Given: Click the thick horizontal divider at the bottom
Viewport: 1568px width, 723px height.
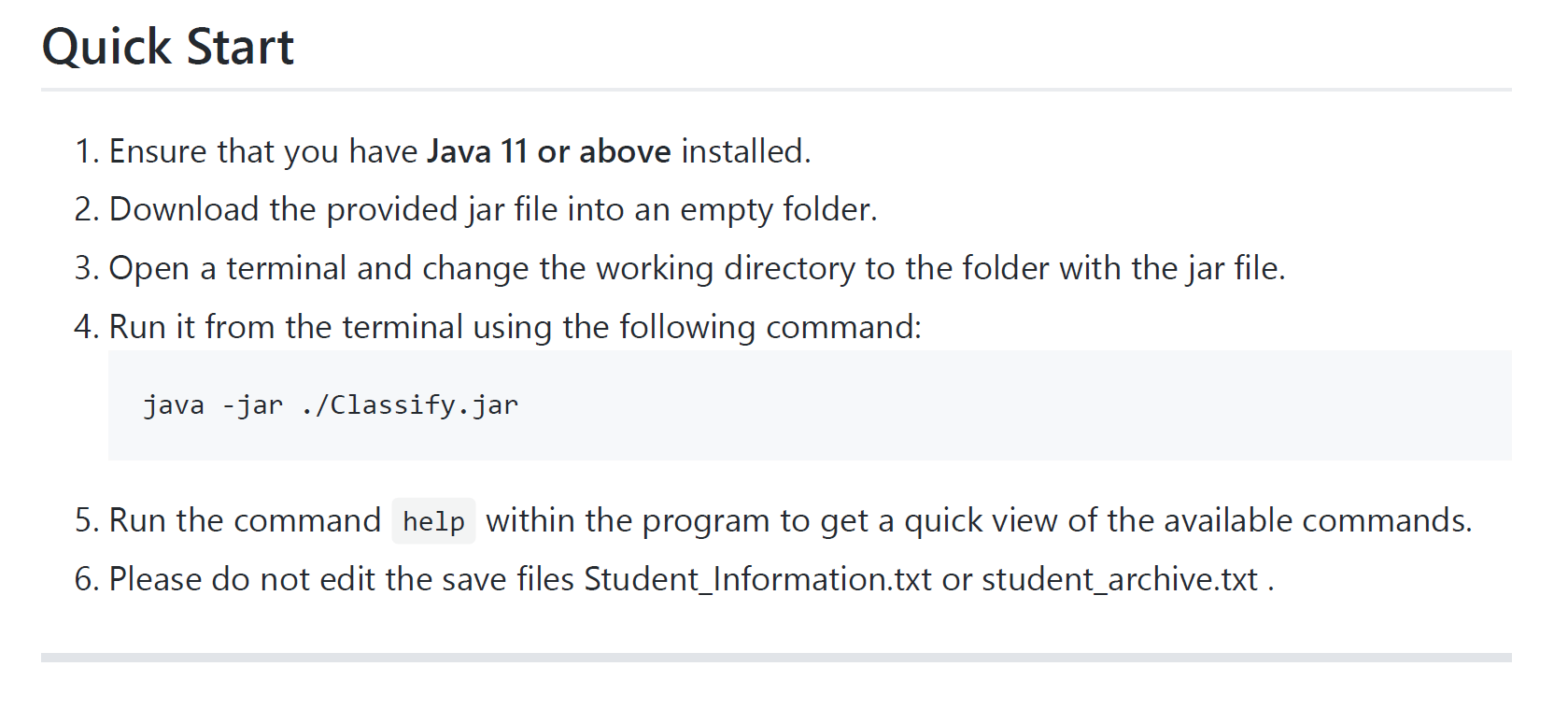Looking at the screenshot, I should [775, 658].
